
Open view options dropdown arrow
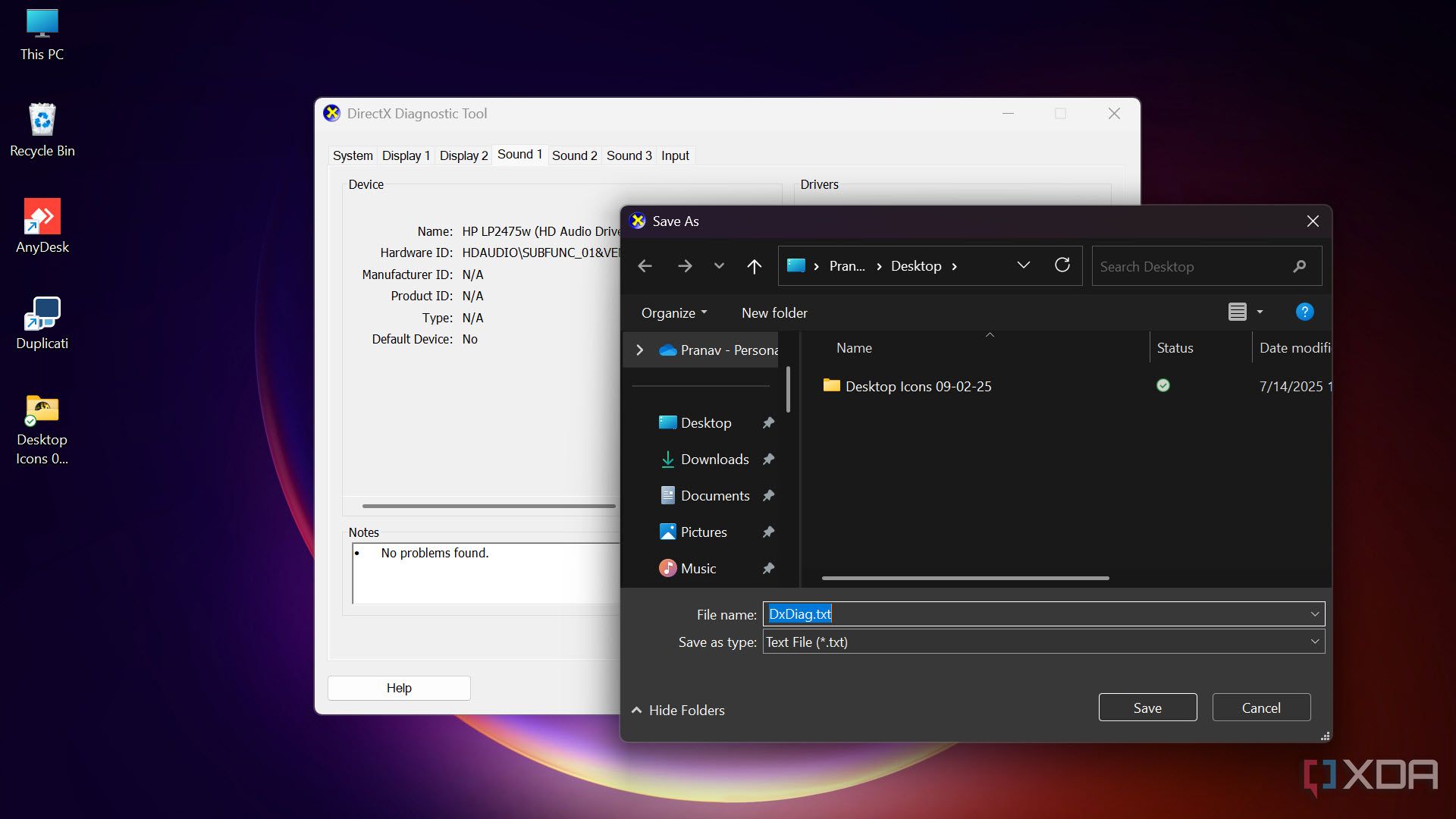point(1260,312)
